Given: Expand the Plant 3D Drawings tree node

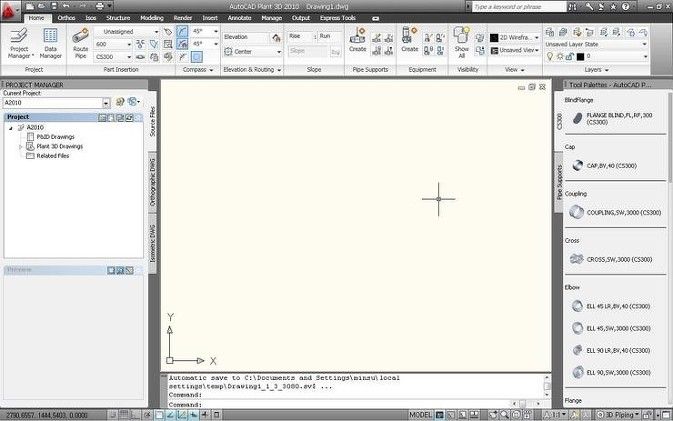Looking at the screenshot, I should click(x=20, y=147).
